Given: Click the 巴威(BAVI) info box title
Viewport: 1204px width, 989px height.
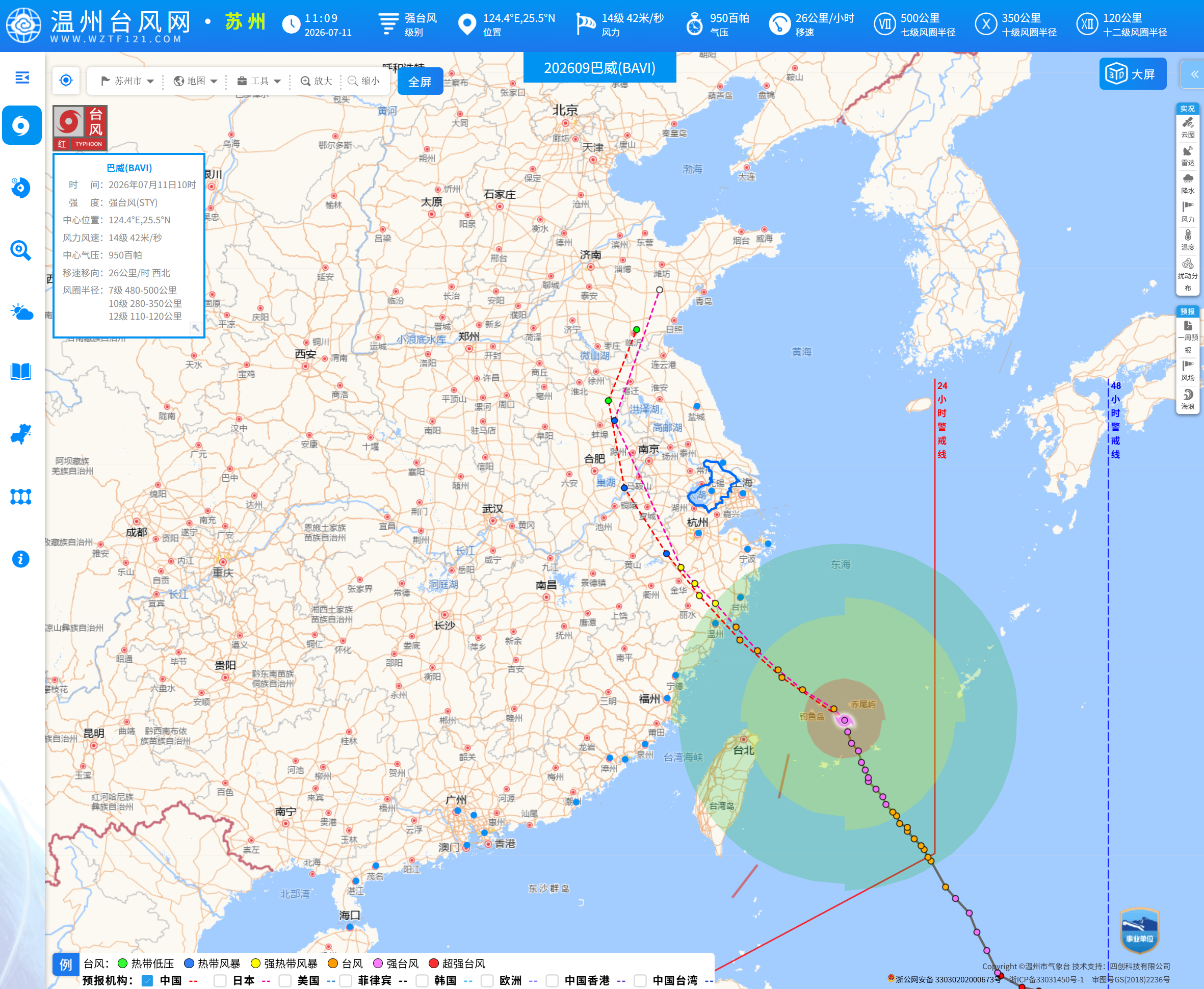Looking at the screenshot, I should (x=129, y=168).
